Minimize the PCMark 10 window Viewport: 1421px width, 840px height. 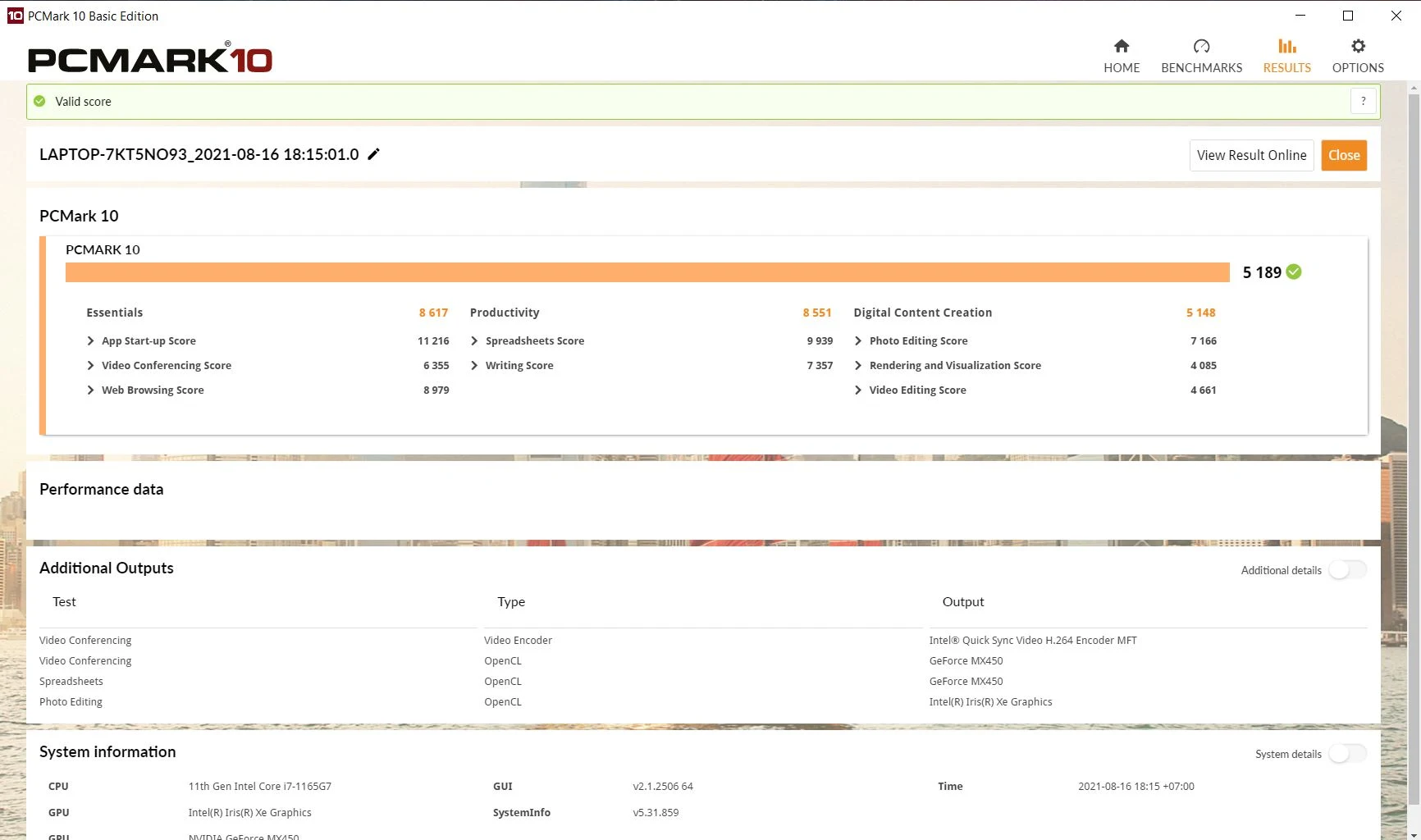pyautogui.click(x=1300, y=16)
